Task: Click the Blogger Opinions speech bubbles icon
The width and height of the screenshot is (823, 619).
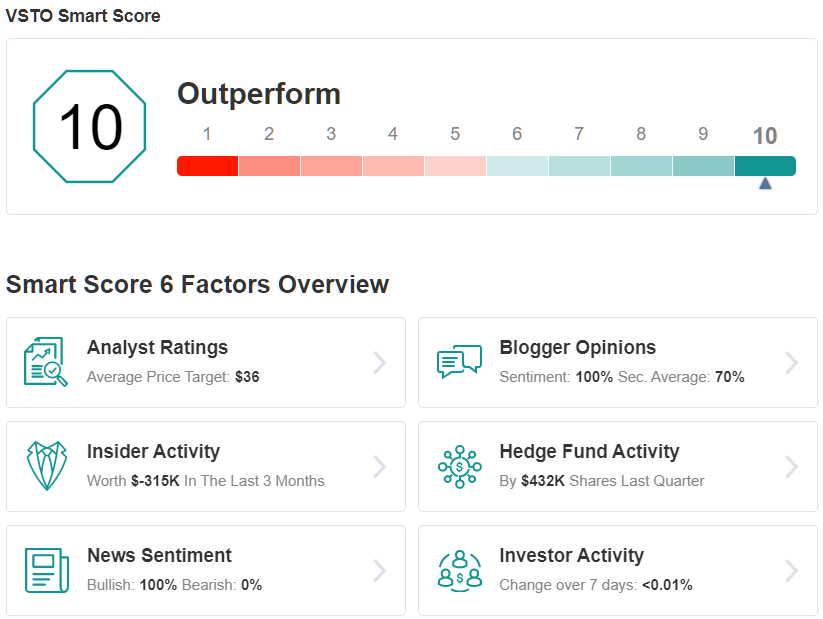Action: pyautogui.click(x=459, y=361)
